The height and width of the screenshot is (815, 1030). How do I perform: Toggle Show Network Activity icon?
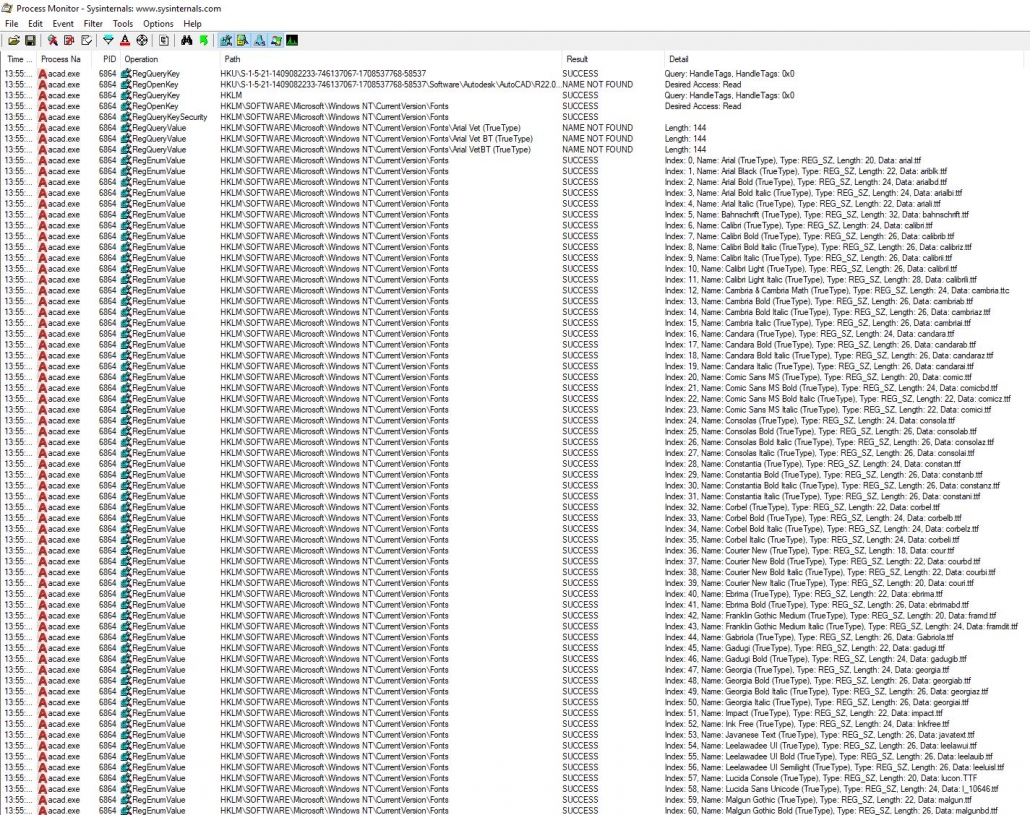(x=259, y=41)
